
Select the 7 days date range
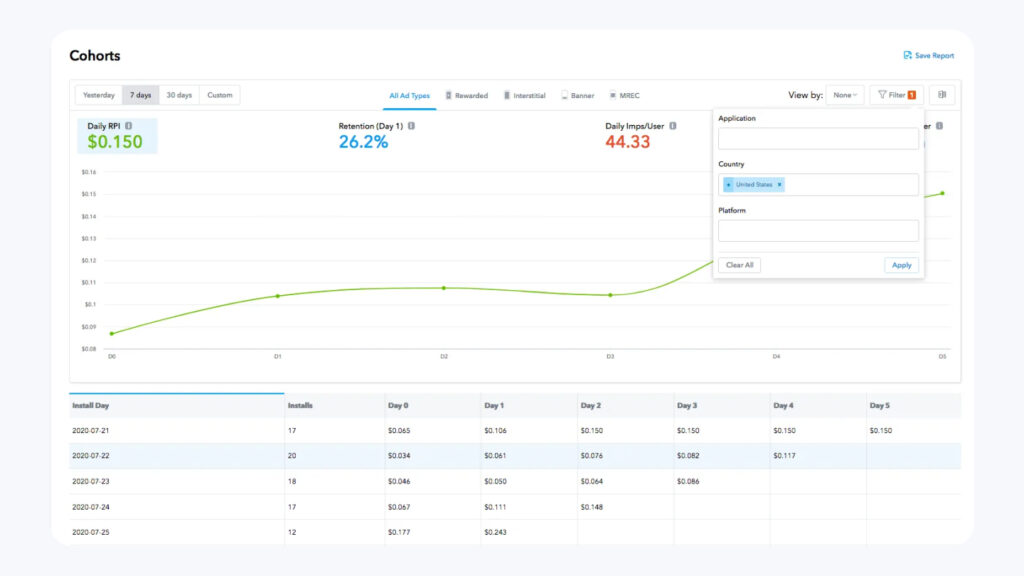140,95
